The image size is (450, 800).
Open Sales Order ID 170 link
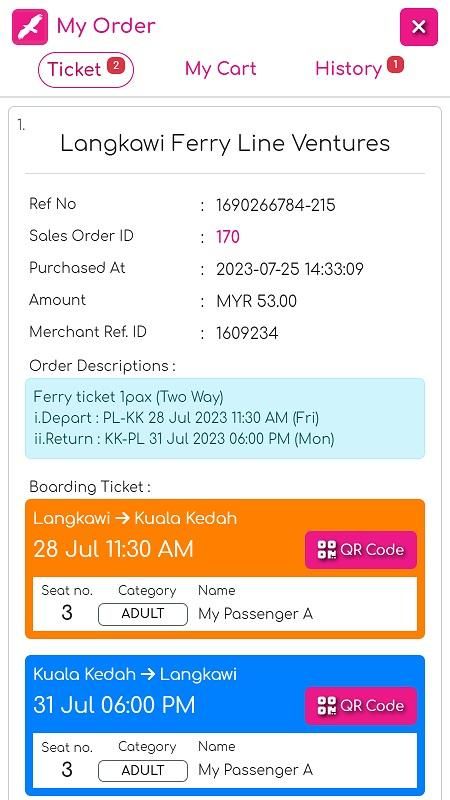point(228,237)
